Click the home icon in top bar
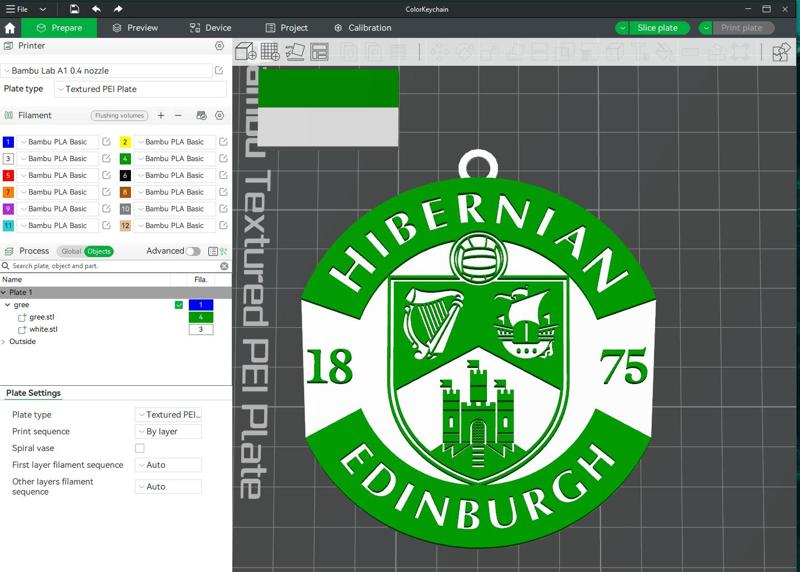This screenshot has width=800, height=572. [10, 28]
